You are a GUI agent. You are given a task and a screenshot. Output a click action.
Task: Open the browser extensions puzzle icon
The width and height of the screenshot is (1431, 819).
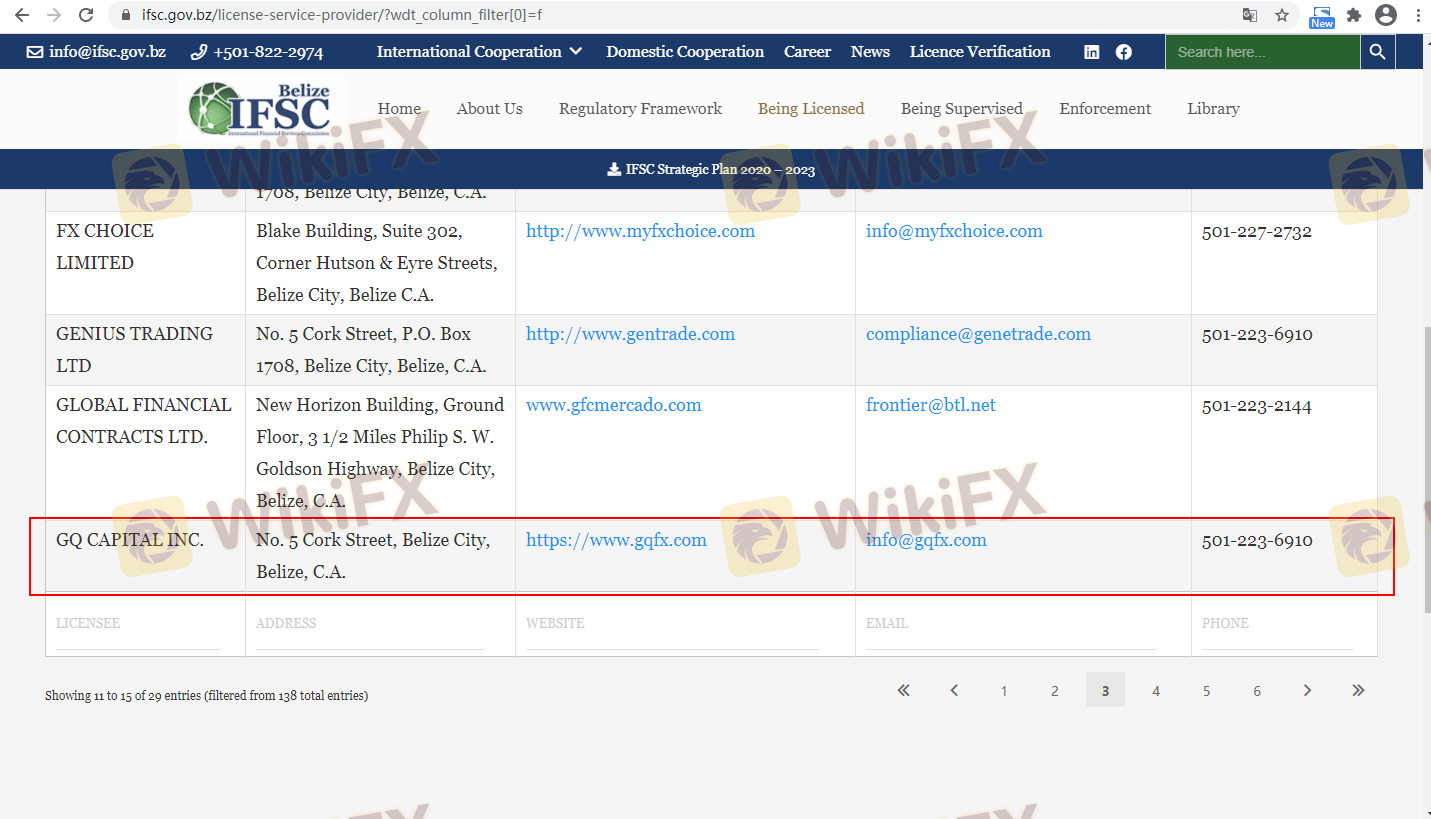click(x=1354, y=15)
